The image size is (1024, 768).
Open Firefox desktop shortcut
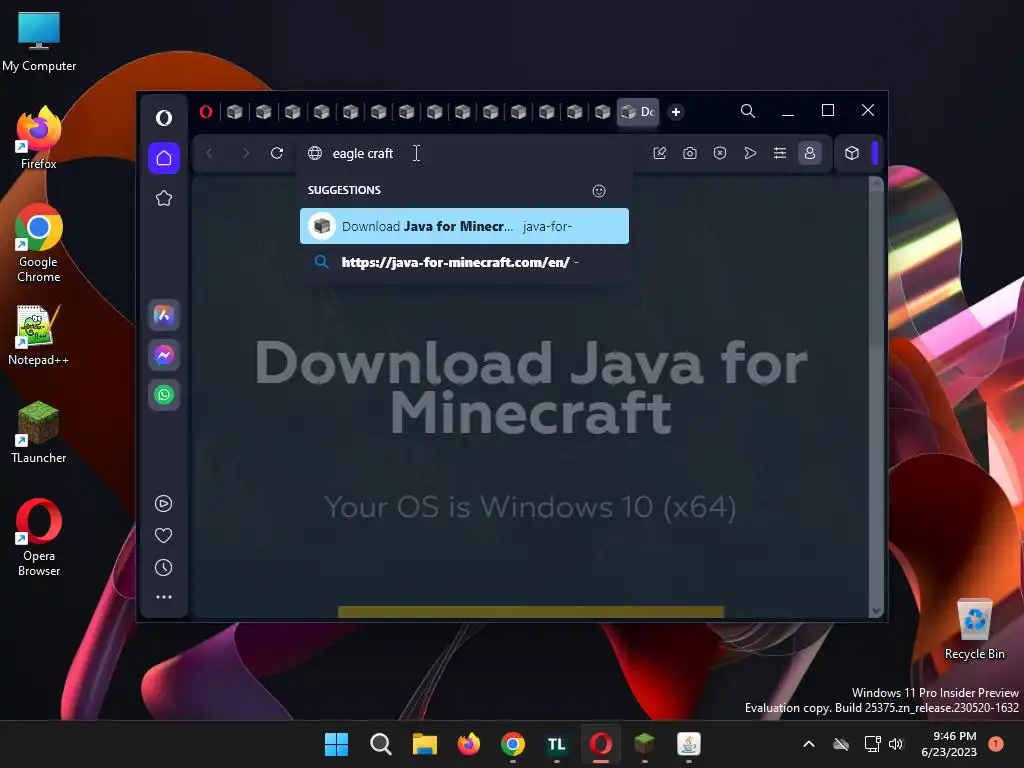pyautogui.click(x=39, y=138)
